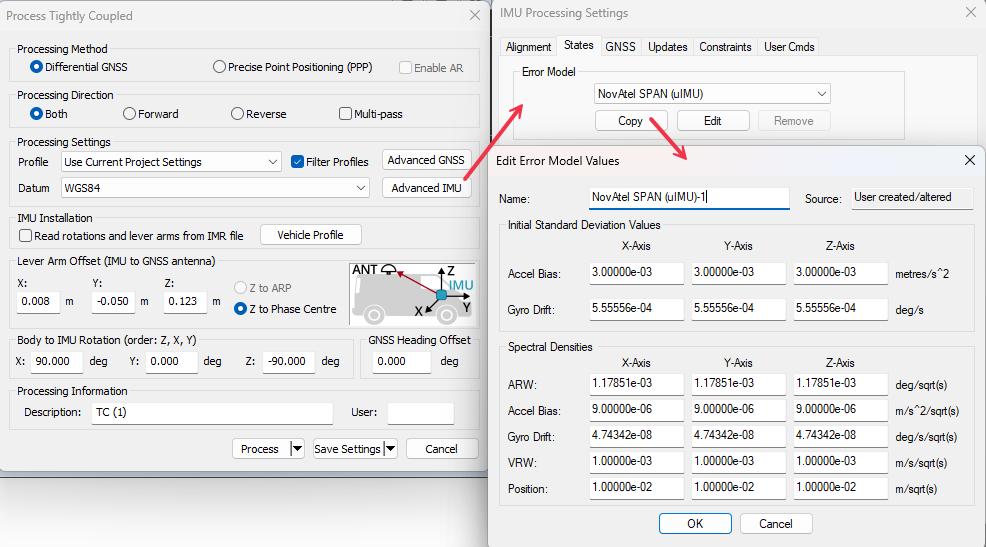Confirm Edit Error Model Values with OK
This screenshot has width=986, height=547.
[x=695, y=523]
